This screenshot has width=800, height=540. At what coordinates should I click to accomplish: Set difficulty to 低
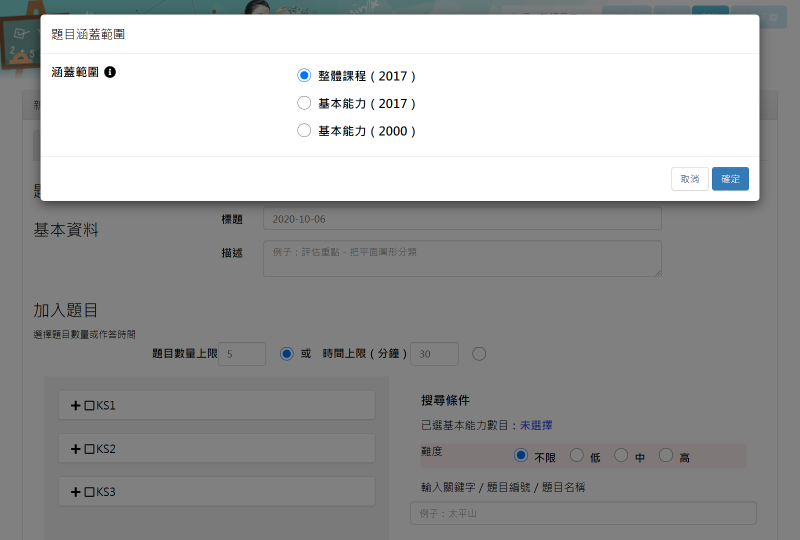pyautogui.click(x=576, y=456)
